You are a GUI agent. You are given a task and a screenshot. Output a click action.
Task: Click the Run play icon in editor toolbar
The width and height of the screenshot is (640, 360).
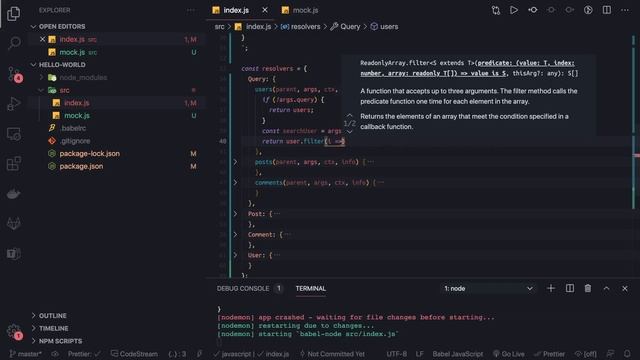pyautogui.click(x=513, y=10)
